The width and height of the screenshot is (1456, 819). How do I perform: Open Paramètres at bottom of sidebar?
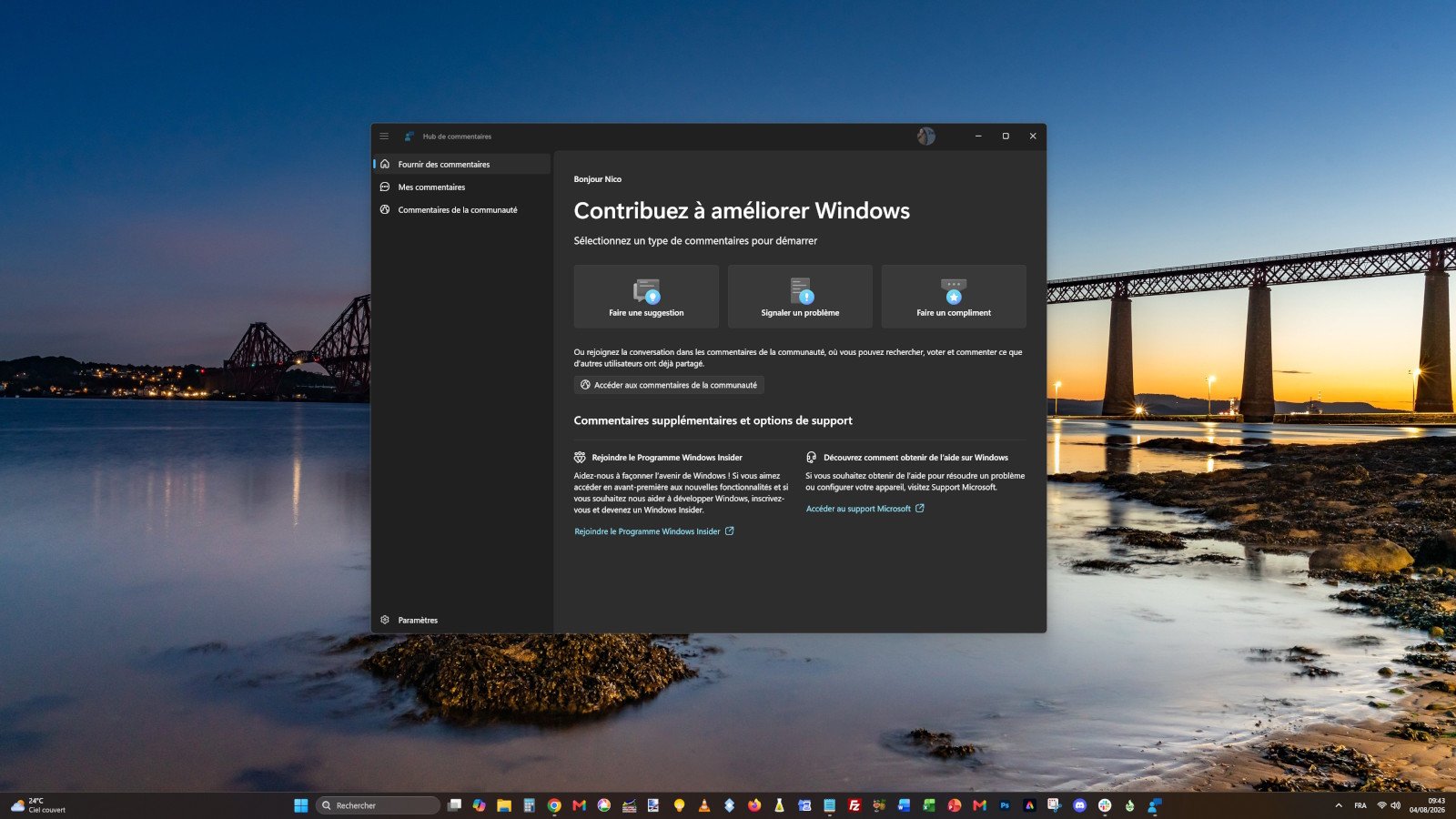(x=462, y=620)
